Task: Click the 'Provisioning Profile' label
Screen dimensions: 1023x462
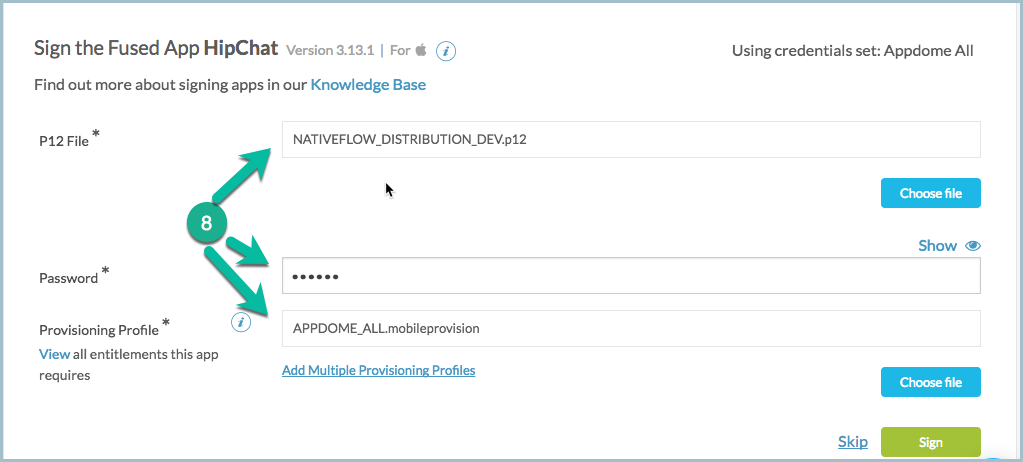Action: pyautogui.click(x=99, y=330)
